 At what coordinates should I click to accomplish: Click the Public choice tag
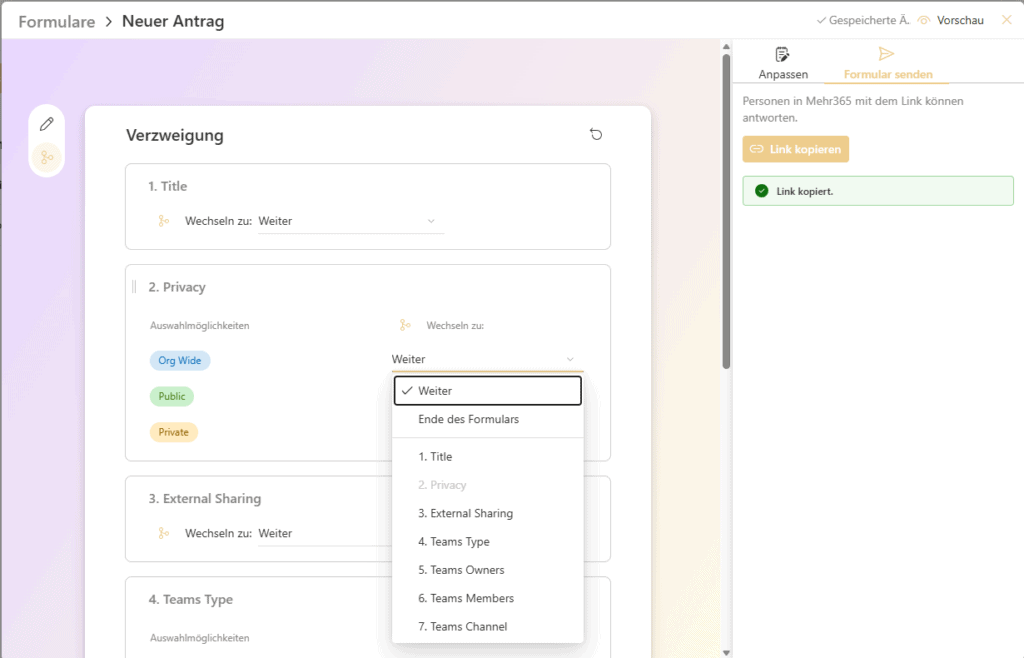[x=172, y=396]
